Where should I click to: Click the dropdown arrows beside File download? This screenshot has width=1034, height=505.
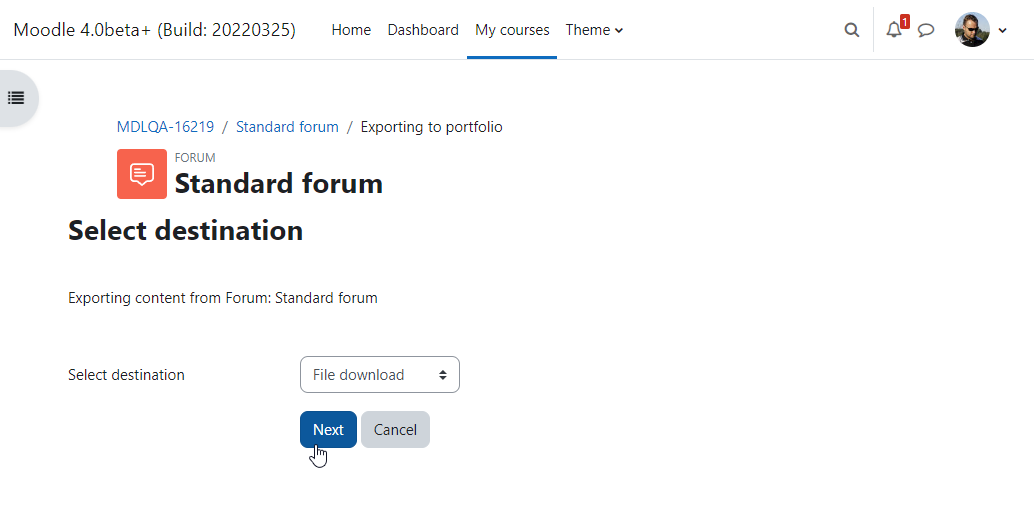pyautogui.click(x=442, y=375)
